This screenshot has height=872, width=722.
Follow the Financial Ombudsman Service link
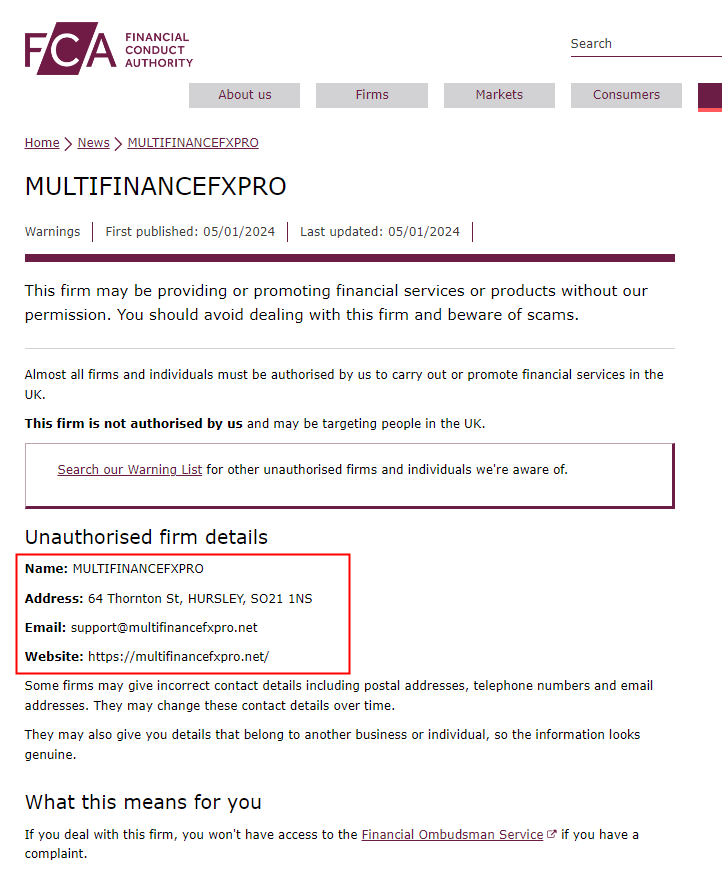pos(452,834)
